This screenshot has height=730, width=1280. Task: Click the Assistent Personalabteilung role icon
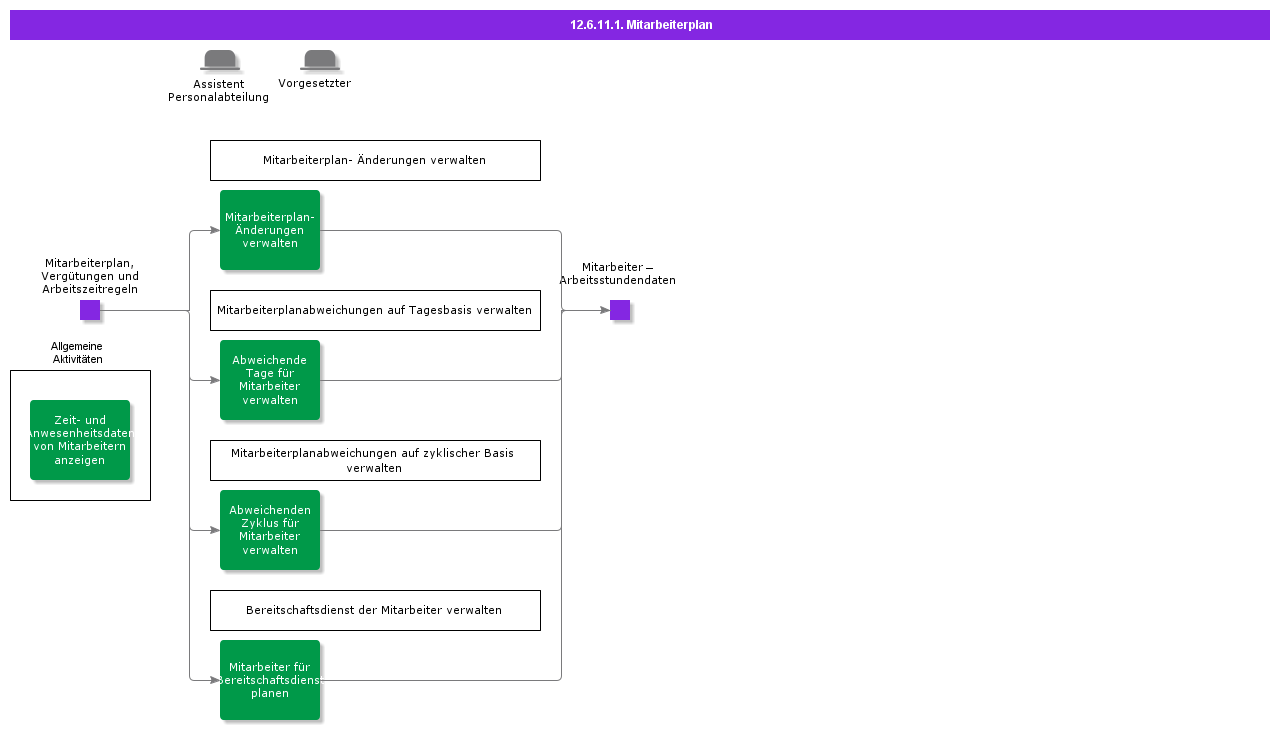click(220, 60)
